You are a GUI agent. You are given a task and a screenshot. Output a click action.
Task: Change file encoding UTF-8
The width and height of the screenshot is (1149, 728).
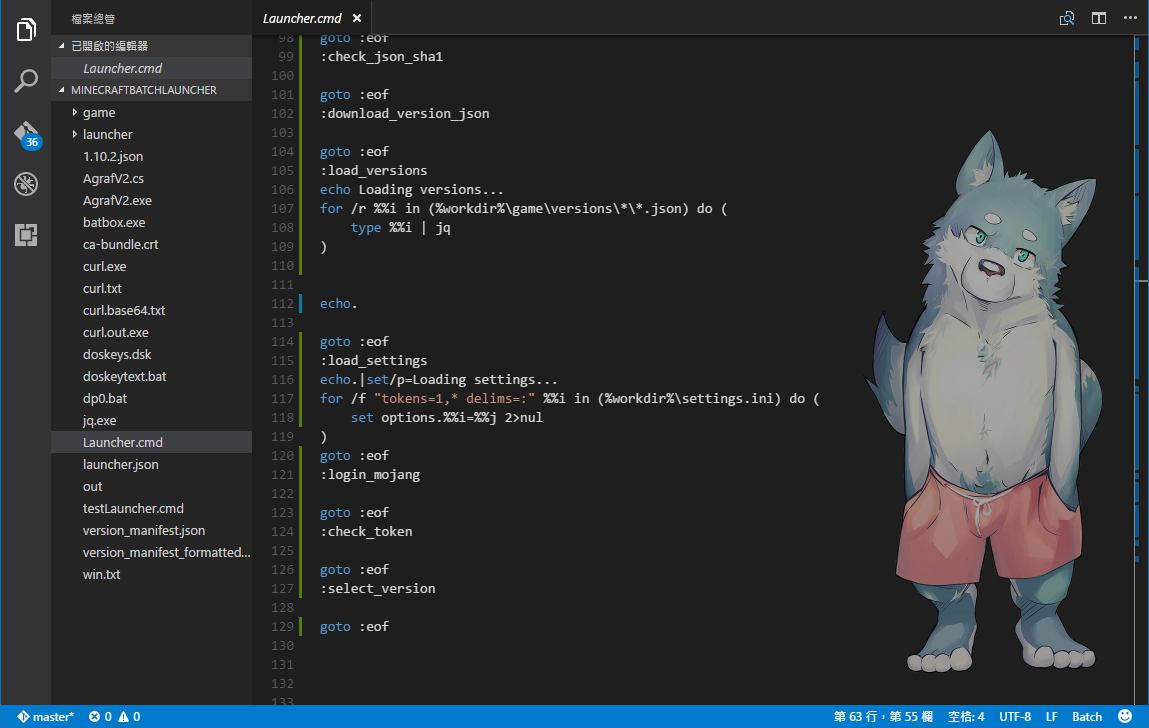pyautogui.click(x=1015, y=716)
